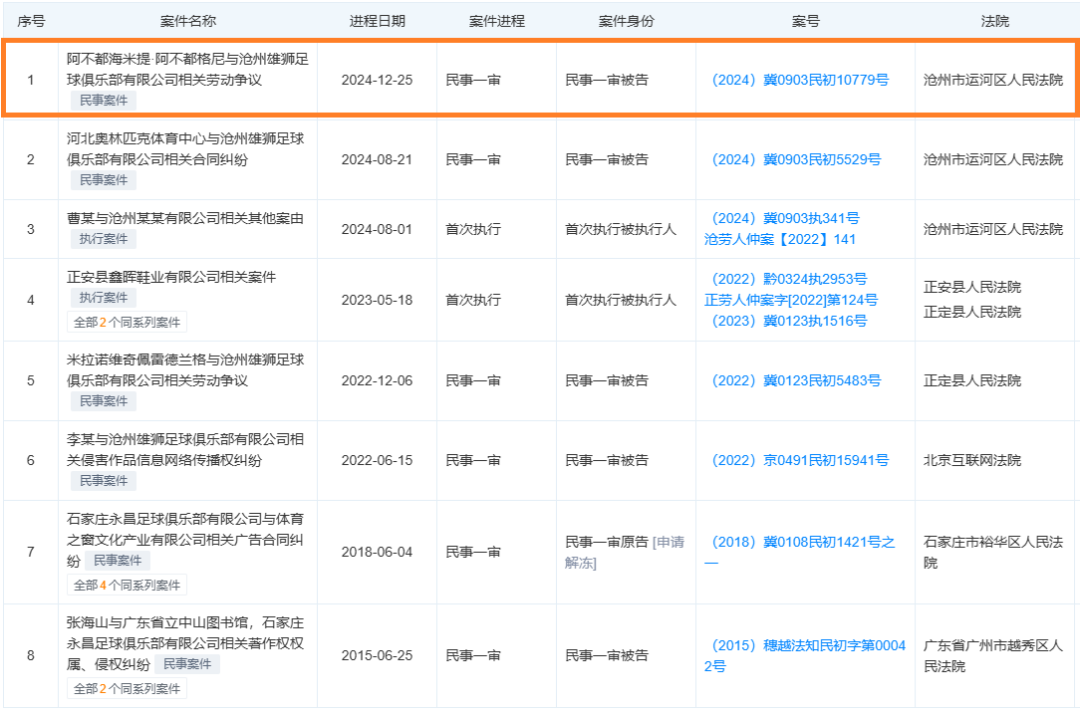Click the 民事案件 tag in row 1
1080x715 pixels.
click(103, 101)
